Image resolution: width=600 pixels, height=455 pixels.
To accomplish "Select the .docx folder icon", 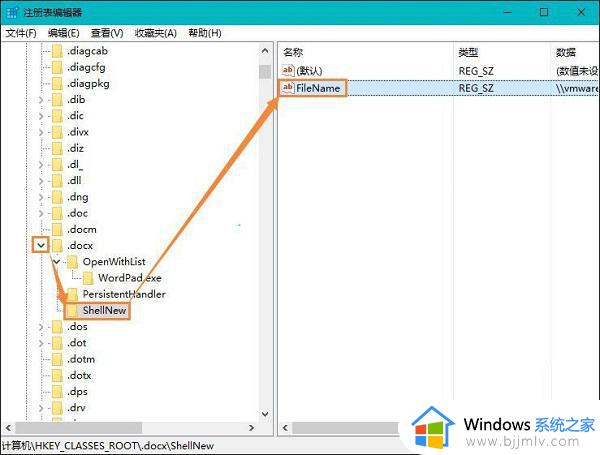I will (x=57, y=246).
